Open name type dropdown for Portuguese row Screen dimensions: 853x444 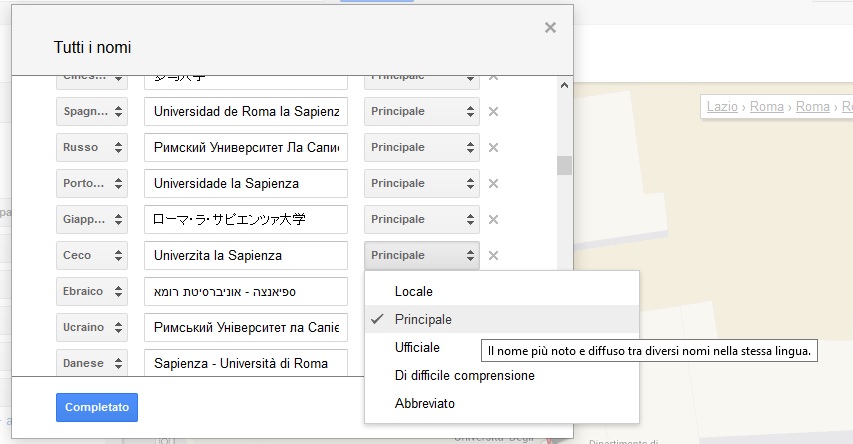422,183
